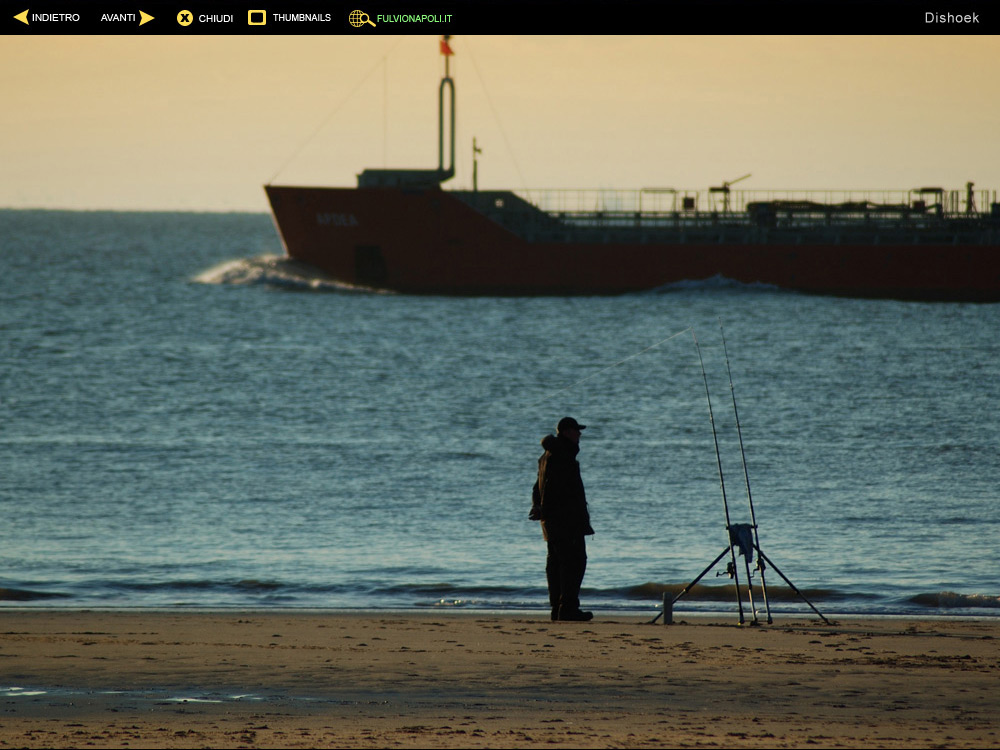Click the ship name lettering on the bow
The image size is (1000, 750).
click(337, 219)
